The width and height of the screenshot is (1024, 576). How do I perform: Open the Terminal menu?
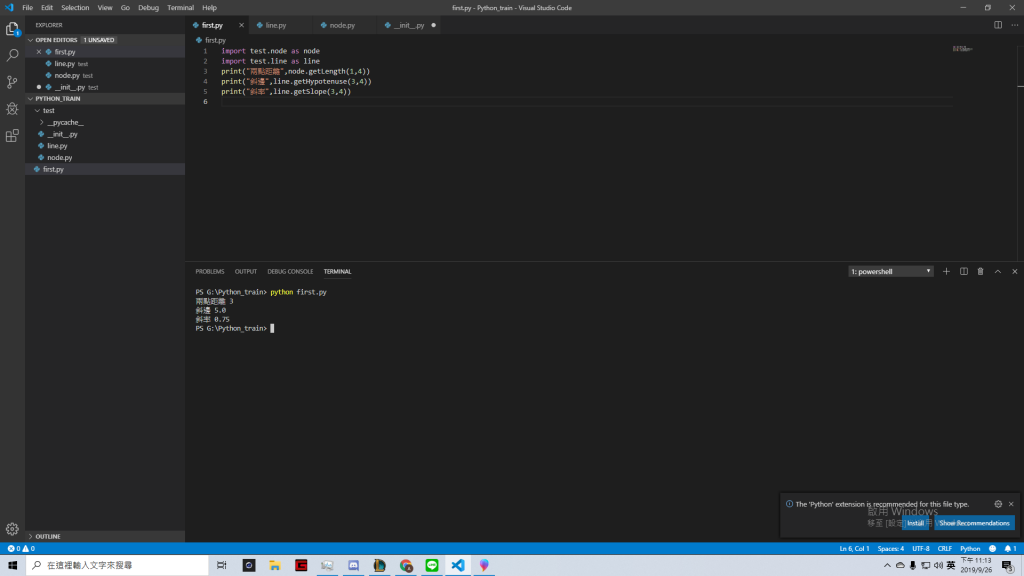(180, 8)
